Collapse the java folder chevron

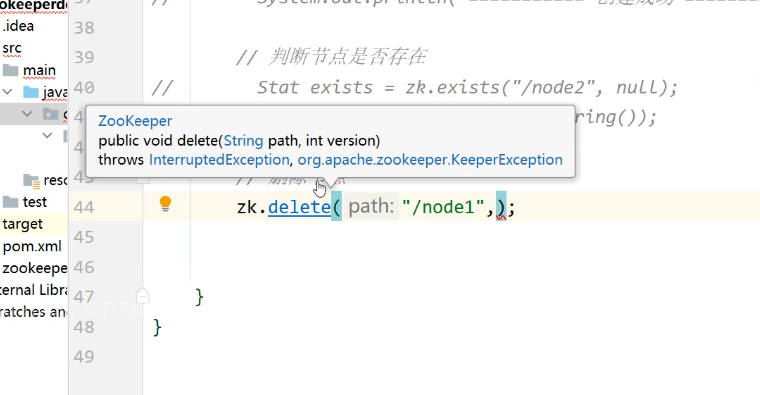pyautogui.click(x=7, y=92)
